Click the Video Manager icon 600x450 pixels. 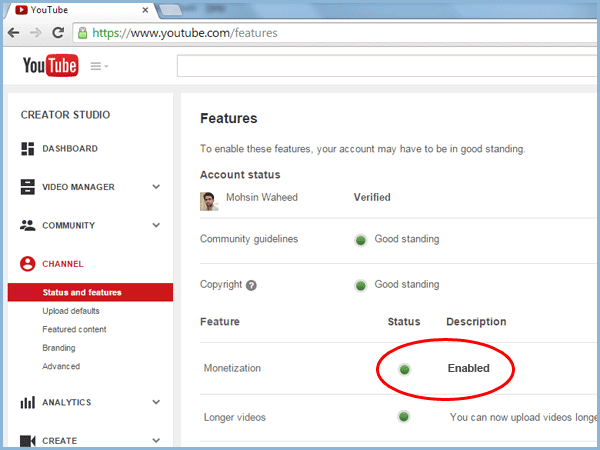pos(28,187)
